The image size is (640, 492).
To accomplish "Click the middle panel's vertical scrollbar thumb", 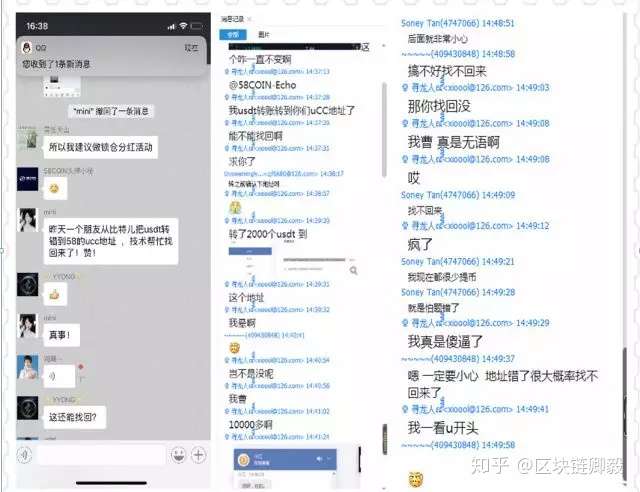I will 384,130.
